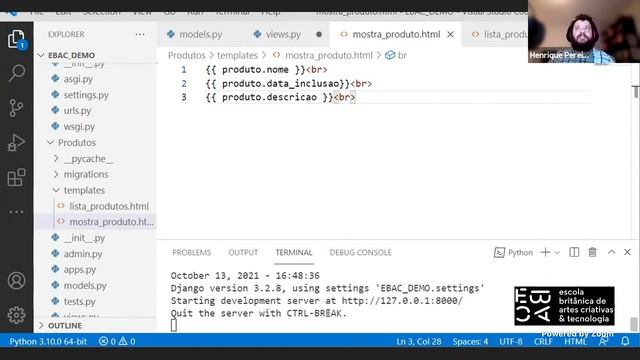640x360 pixels.
Task: Change line endings via CRLF entry
Action: coord(543,341)
